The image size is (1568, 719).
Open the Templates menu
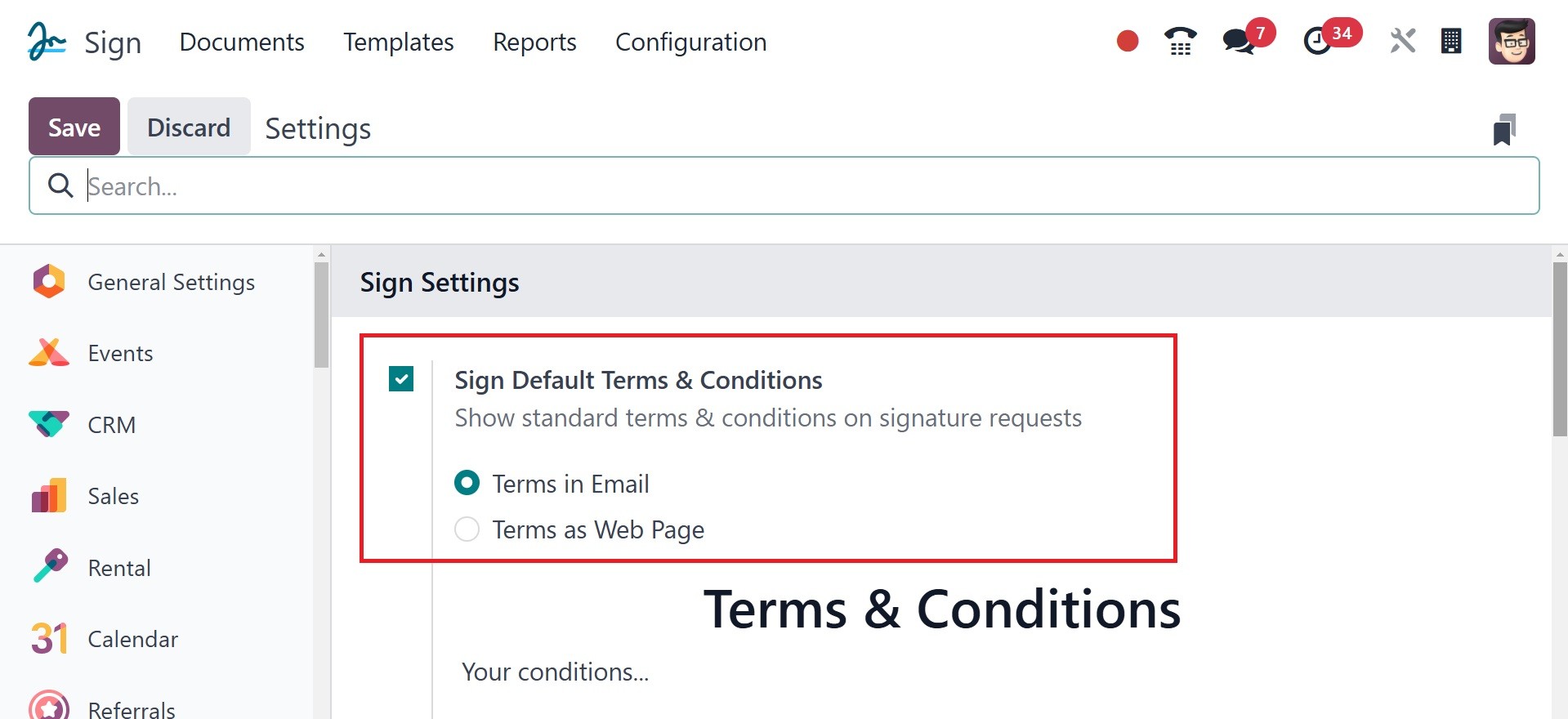(x=399, y=42)
